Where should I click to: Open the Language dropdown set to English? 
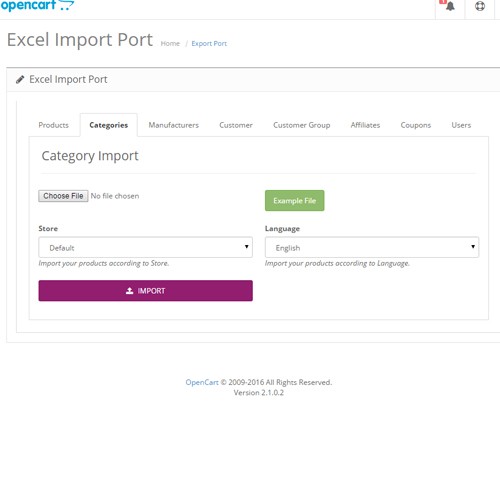tap(372, 247)
